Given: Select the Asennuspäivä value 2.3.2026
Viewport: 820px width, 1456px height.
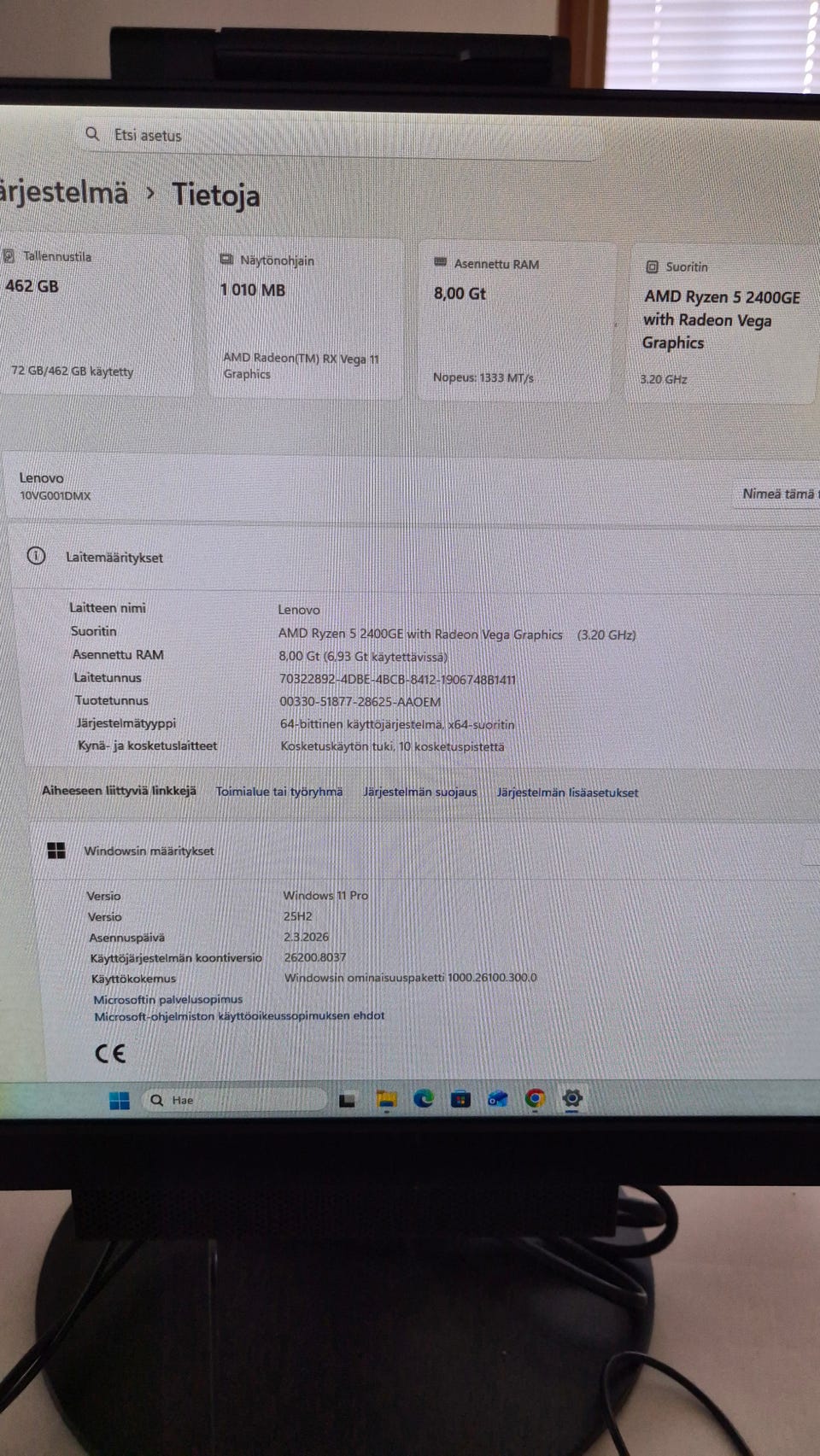Looking at the screenshot, I should coord(306,937).
